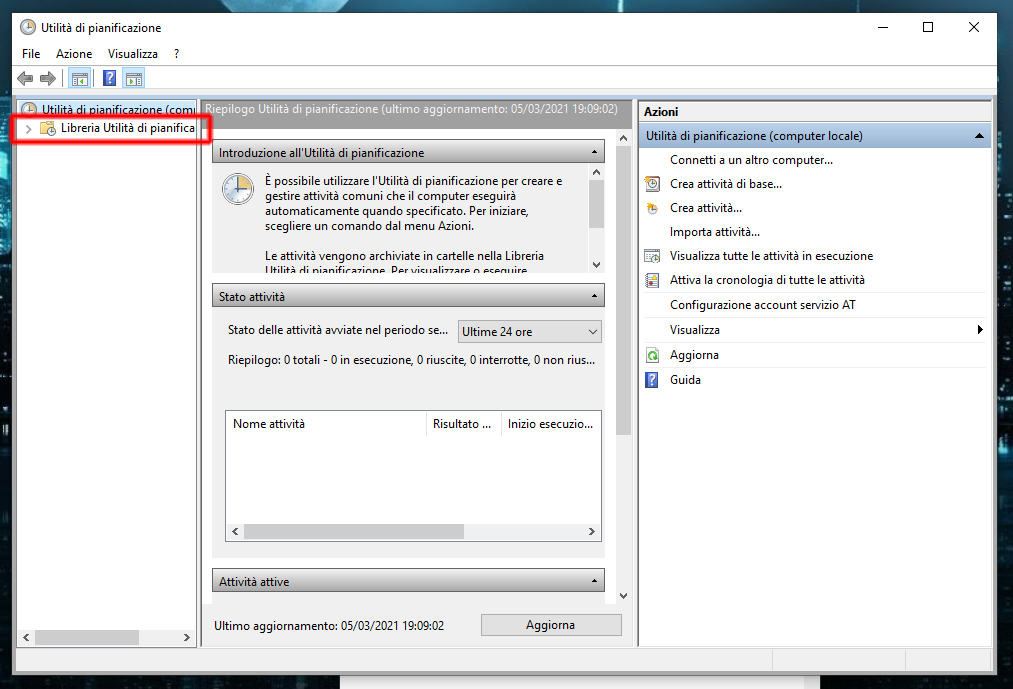
Task: Toggle the Action pane toolbar icon
Action: pos(134,79)
